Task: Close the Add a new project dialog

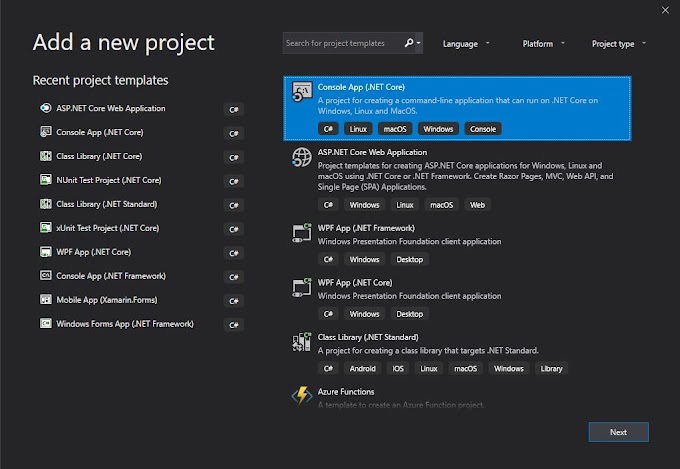Action: (x=665, y=10)
